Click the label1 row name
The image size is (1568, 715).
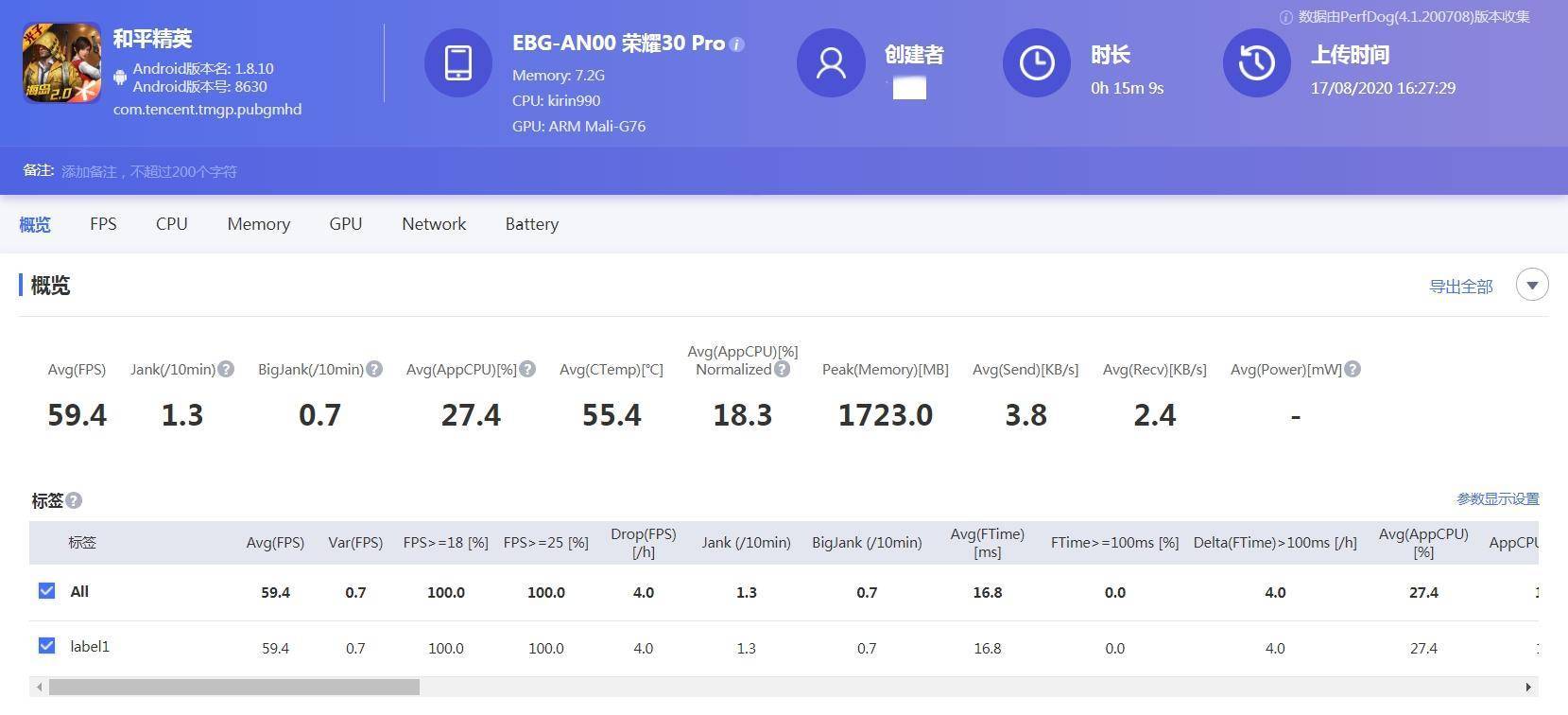(90, 647)
